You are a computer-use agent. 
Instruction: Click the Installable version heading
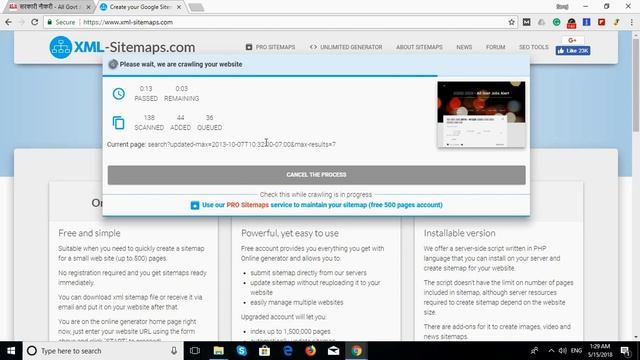(x=460, y=233)
